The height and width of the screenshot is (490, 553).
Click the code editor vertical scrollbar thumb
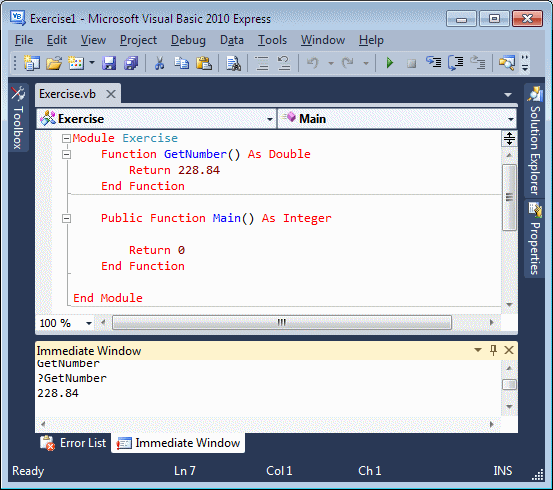click(x=509, y=197)
